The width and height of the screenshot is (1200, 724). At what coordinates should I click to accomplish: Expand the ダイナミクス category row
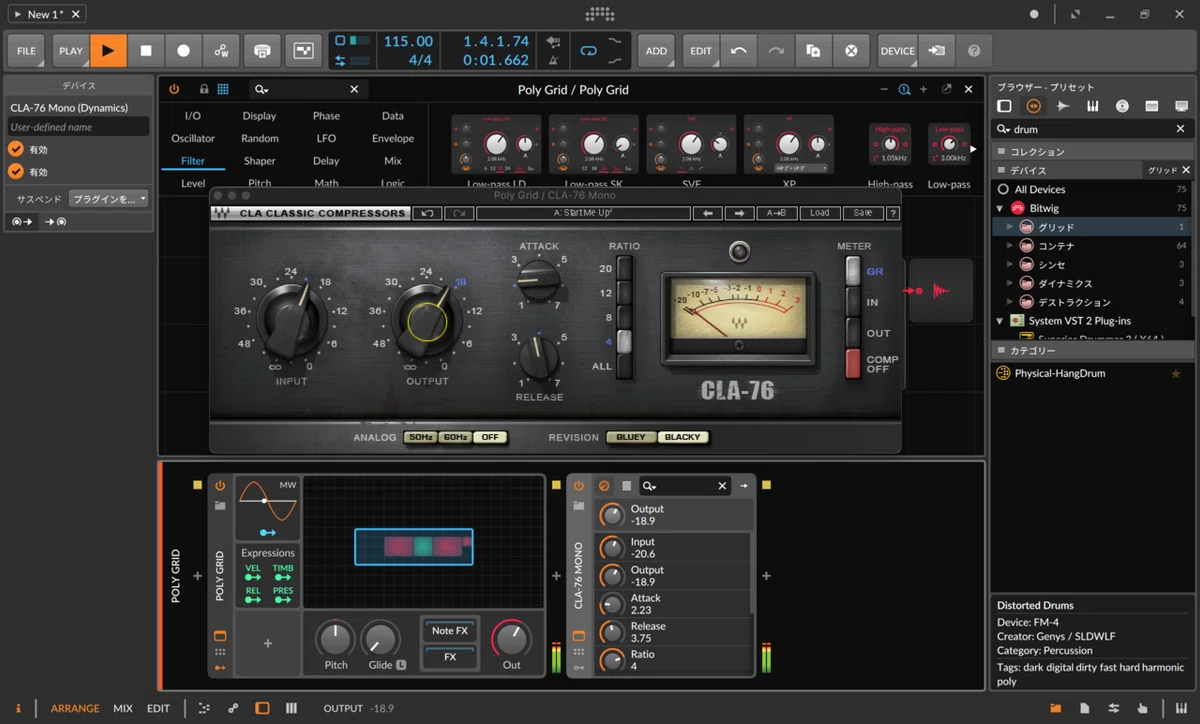coord(1010,284)
